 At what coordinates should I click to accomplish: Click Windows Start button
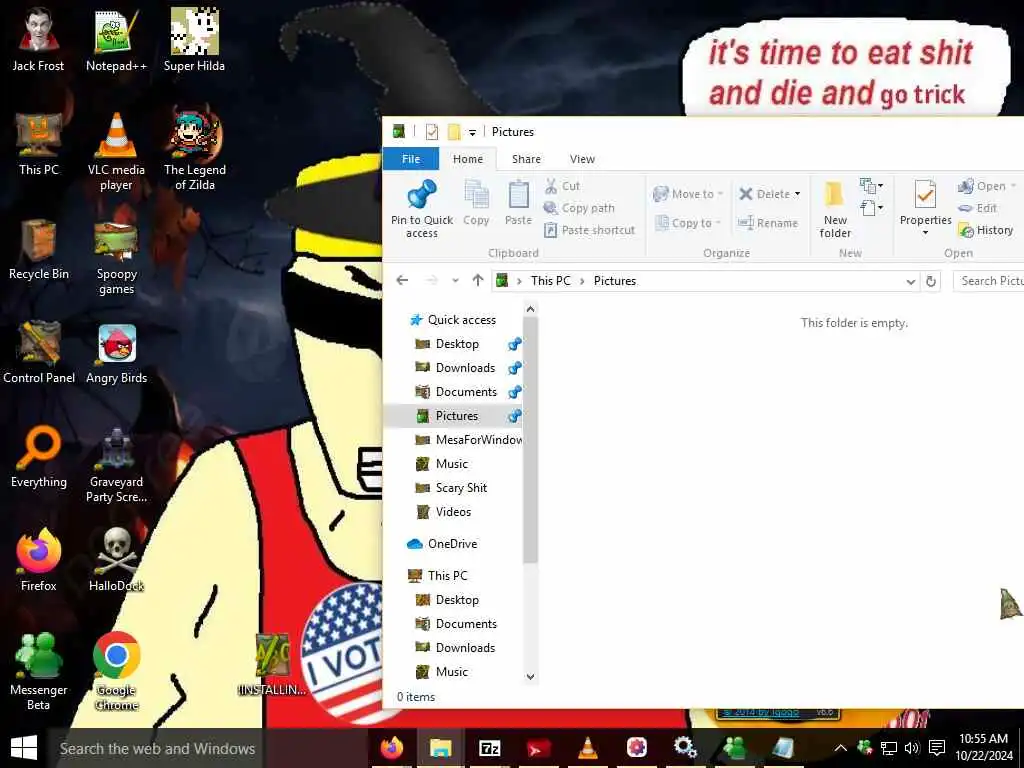point(24,748)
